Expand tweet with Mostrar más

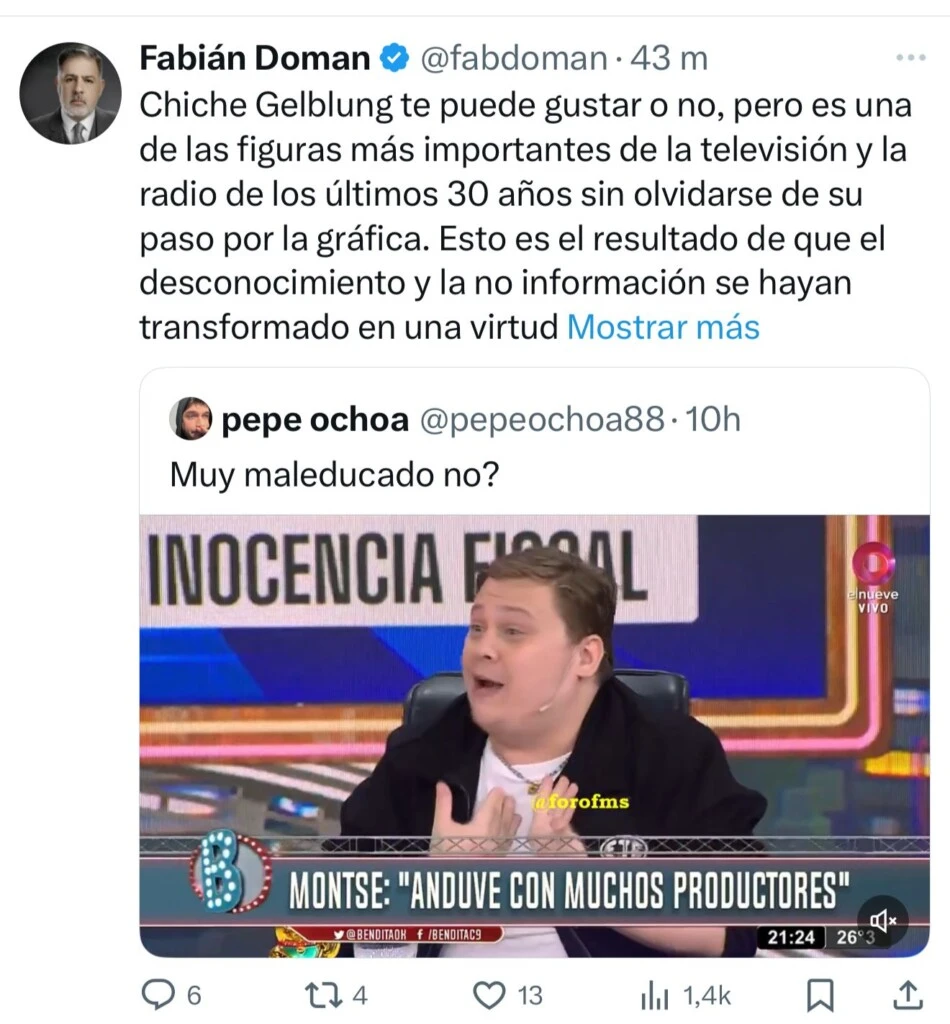663,327
